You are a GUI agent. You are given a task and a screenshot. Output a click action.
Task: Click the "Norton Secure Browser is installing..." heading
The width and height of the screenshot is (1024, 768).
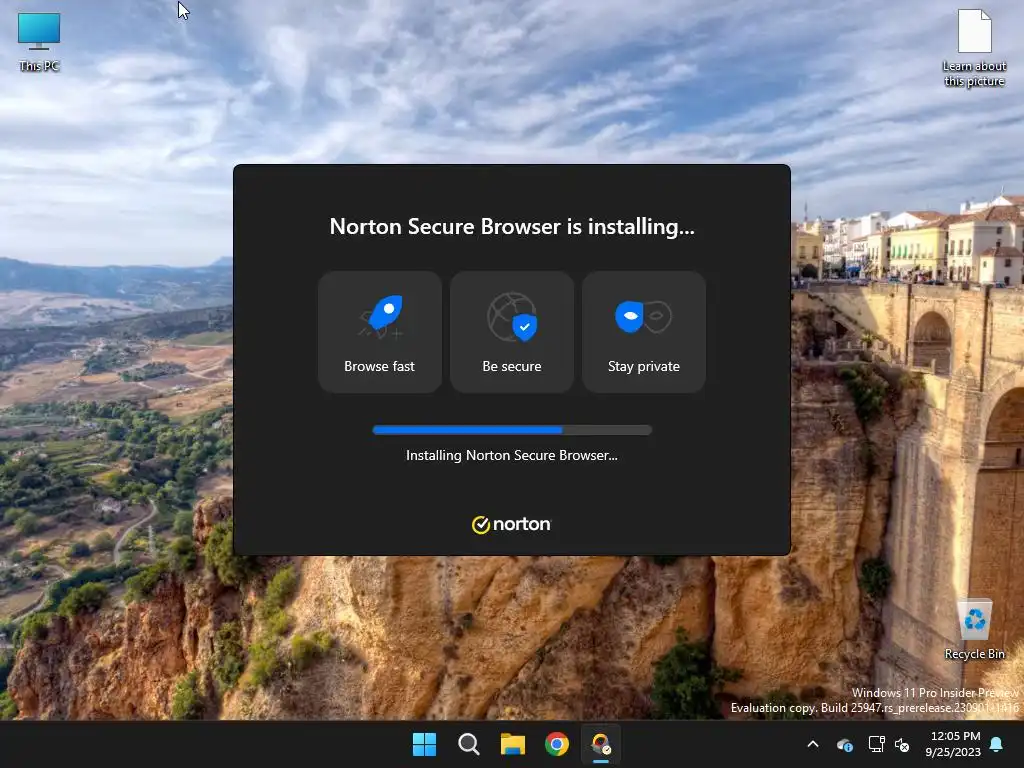click(511, 227)
